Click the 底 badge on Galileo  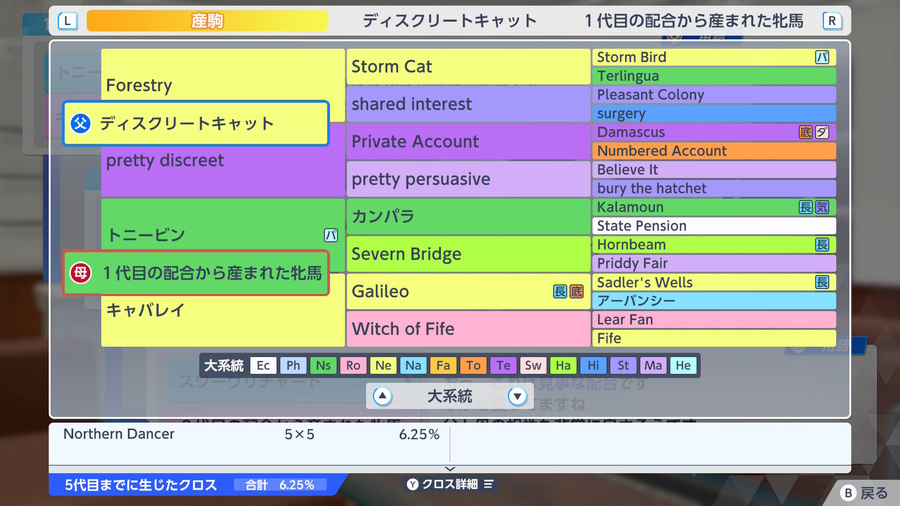click(576, 291)
